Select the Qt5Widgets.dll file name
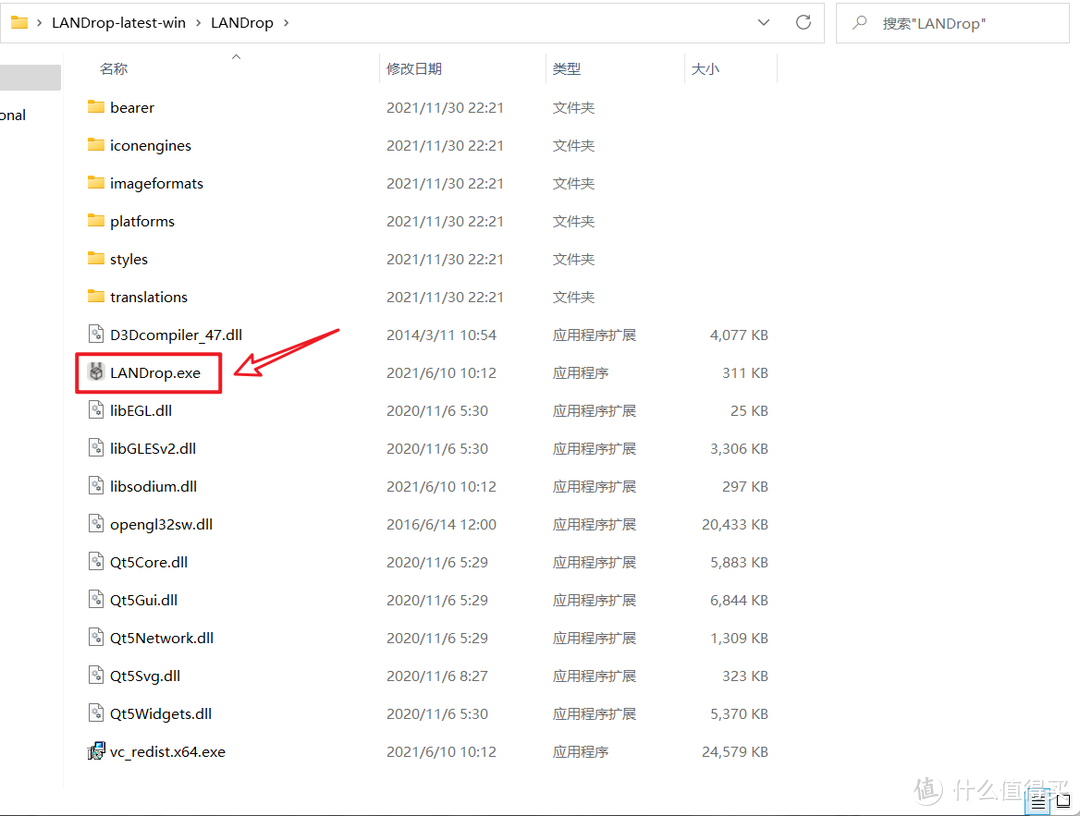Image resolution: width=1080 pixels, height=816 pixels. pos(161,713)
